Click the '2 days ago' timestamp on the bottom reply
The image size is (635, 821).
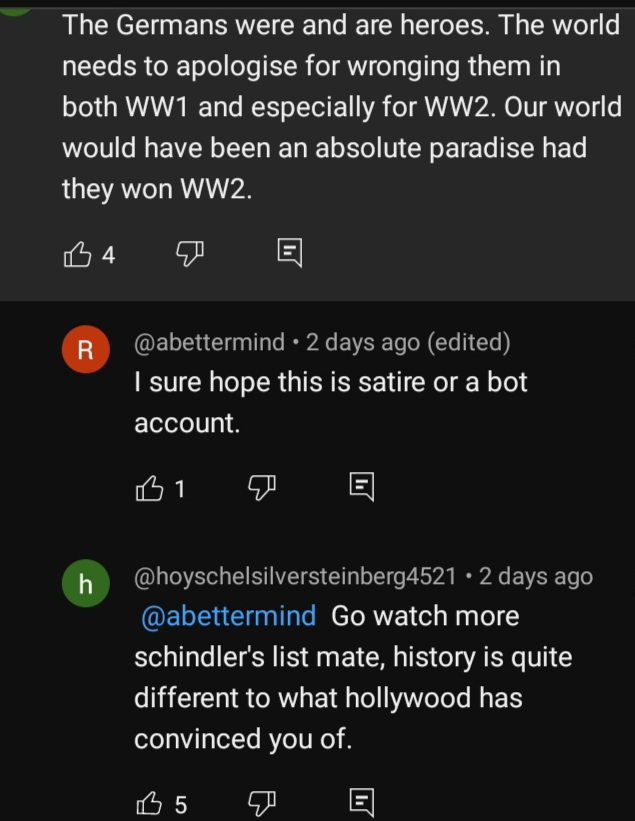click(536, 576)
